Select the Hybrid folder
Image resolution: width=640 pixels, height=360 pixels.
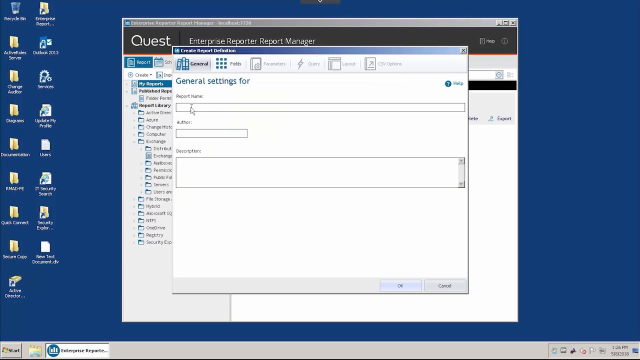tap(149, 207)
